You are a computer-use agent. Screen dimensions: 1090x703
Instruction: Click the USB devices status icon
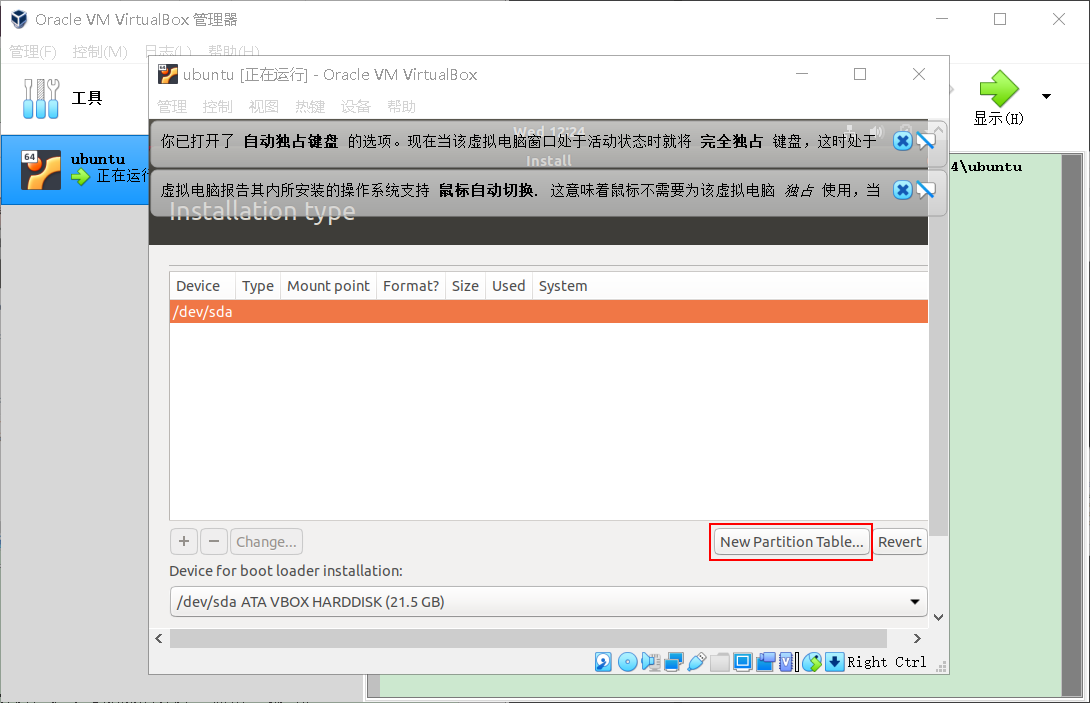(x=697, y=662)
